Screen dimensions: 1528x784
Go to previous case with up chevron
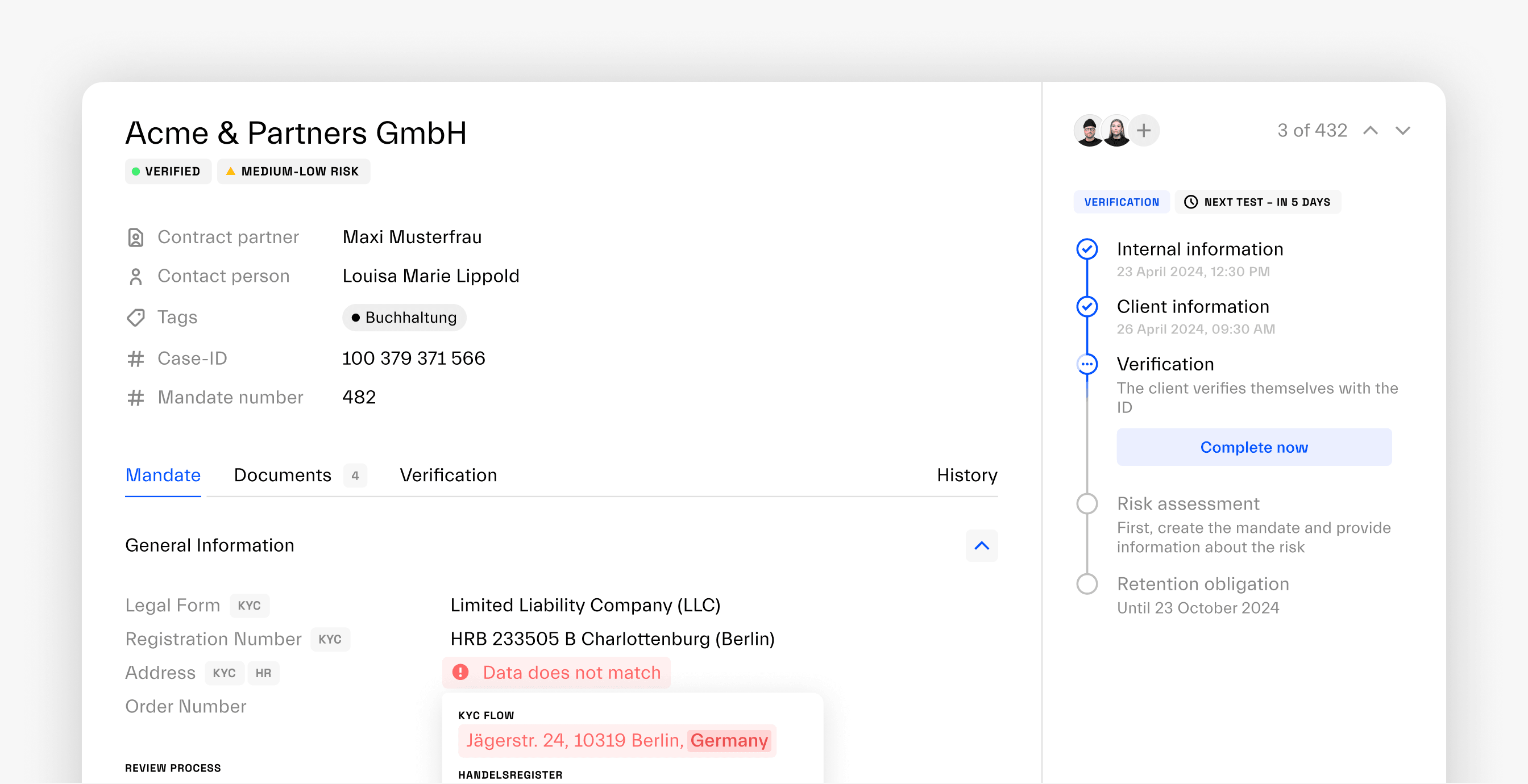1370,131
